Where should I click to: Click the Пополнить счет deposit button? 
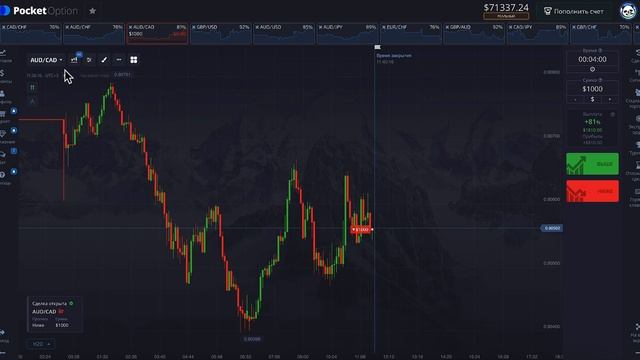pyautogui.click(x=573, y=11)
